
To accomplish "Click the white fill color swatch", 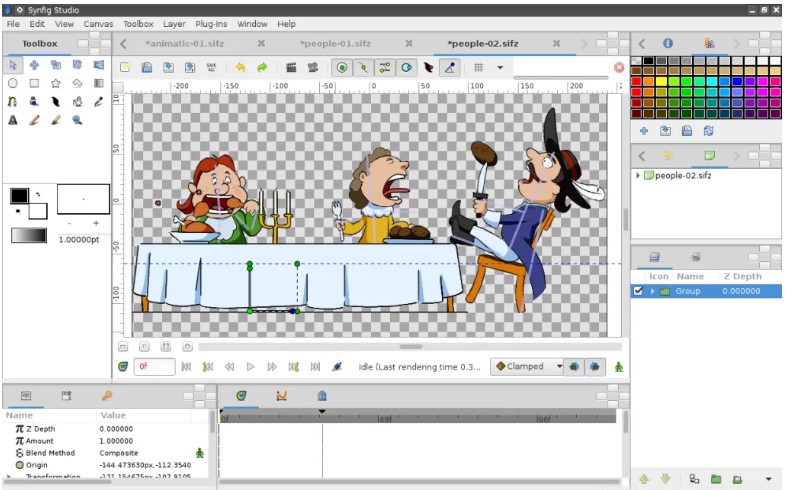I will tap(38, 211).
